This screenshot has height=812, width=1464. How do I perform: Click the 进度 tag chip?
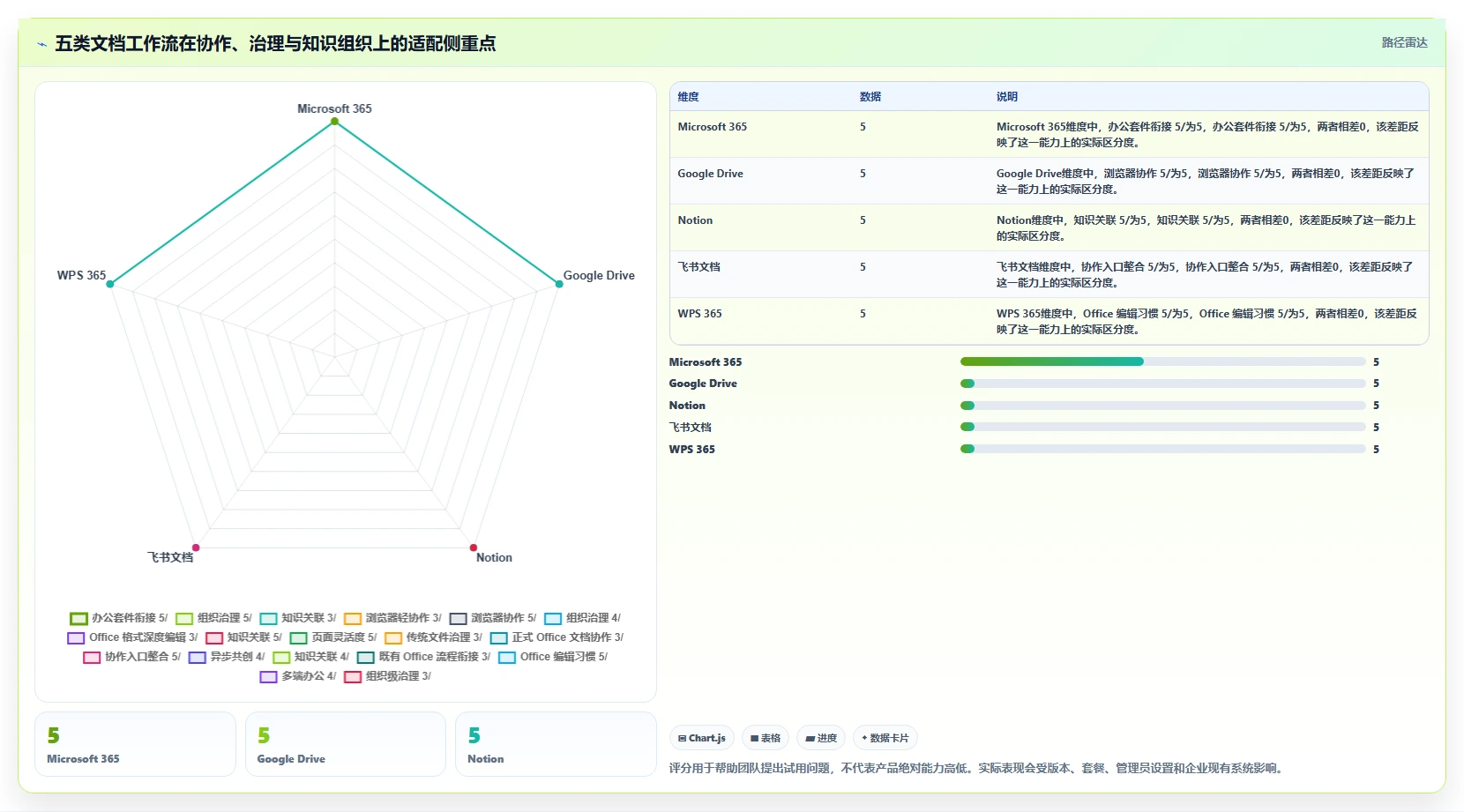(x=821, y=738)
